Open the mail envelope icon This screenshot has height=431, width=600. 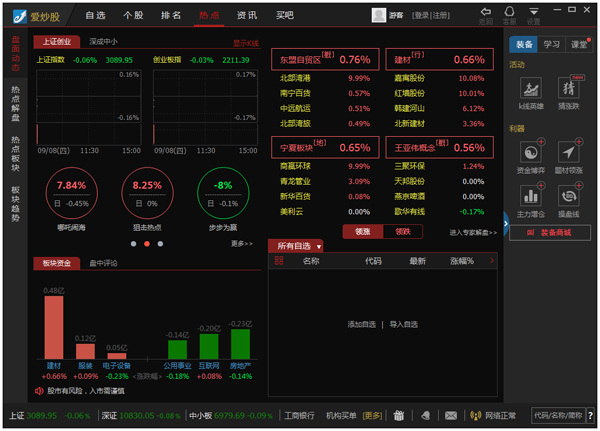pos(451,415)
